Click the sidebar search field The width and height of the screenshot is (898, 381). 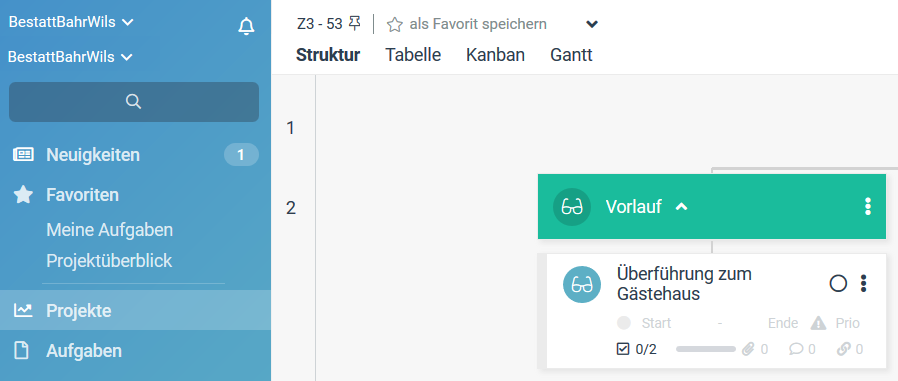[134, 102]
